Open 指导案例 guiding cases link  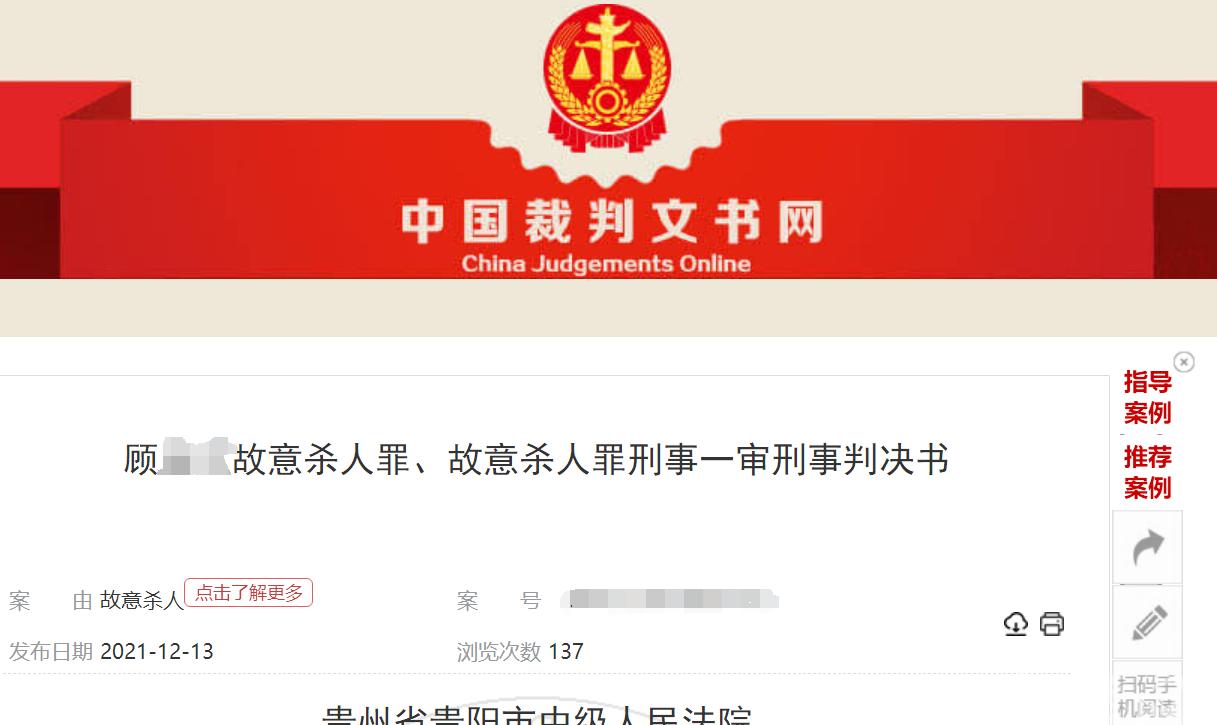coord(1147,397)
